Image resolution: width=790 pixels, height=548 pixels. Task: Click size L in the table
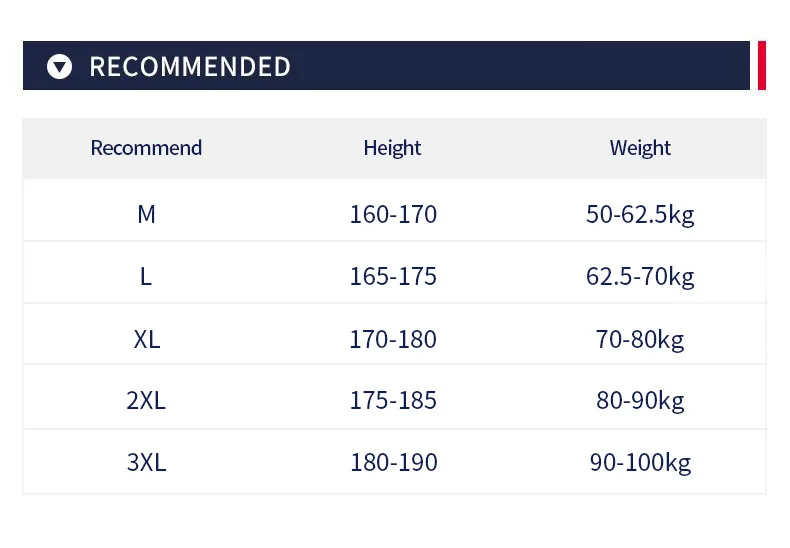pos(146,276)
